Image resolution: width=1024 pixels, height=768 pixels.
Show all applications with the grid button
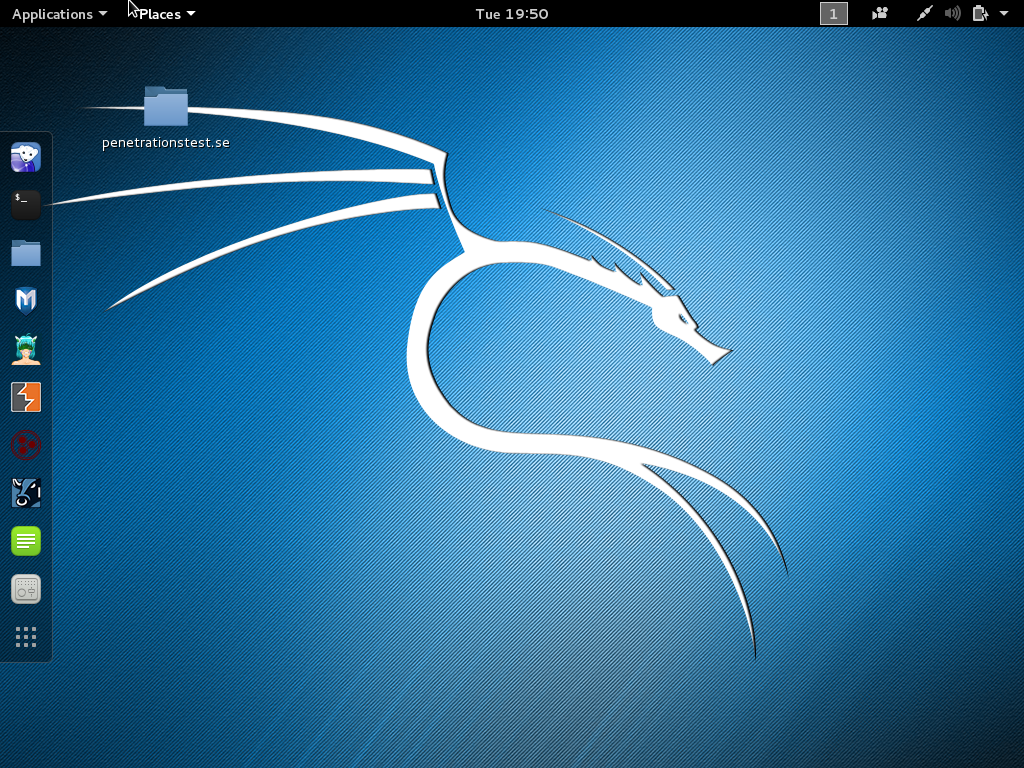point(26,637)
